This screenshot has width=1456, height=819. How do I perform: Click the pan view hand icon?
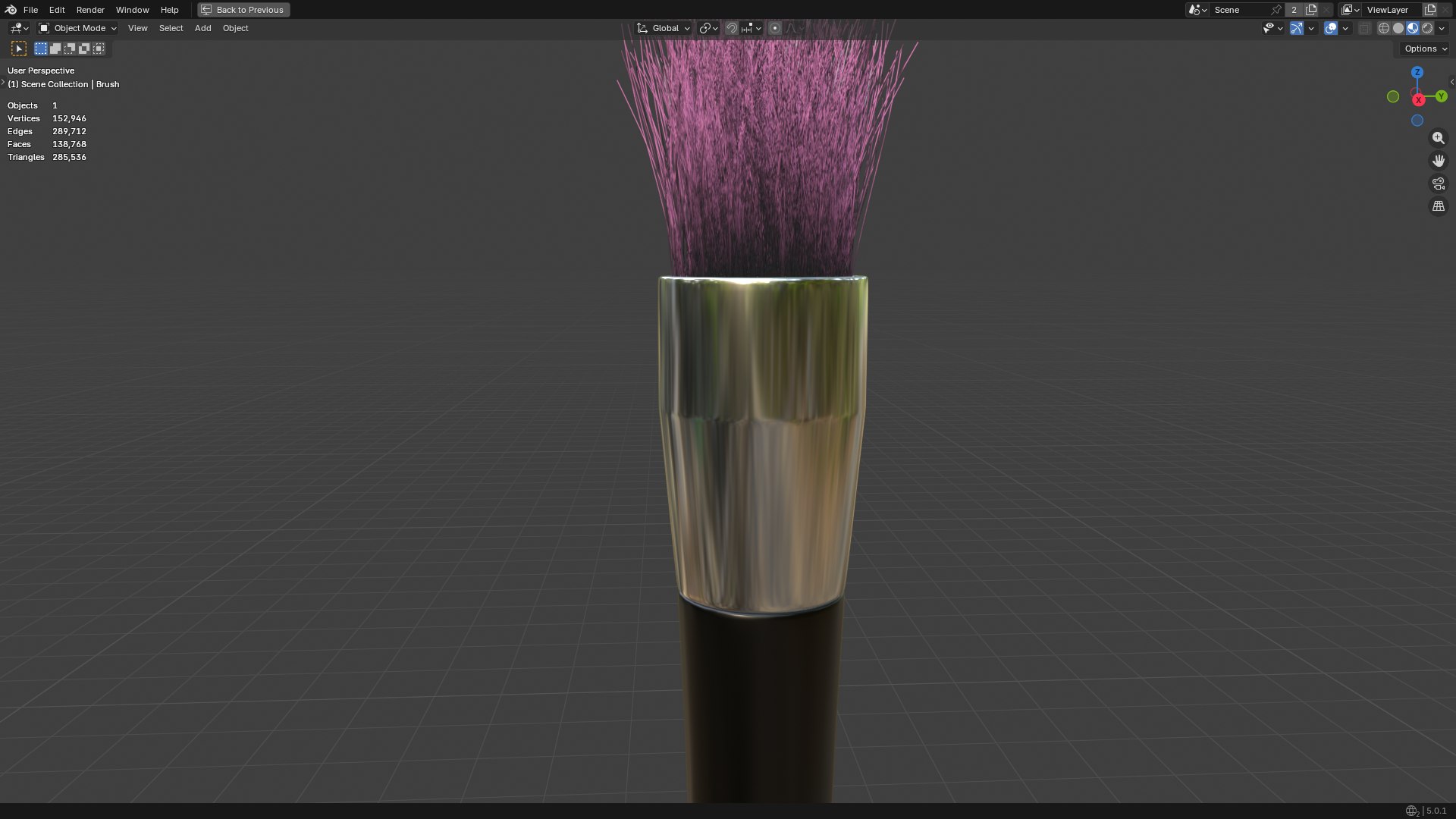click(1439, 161)
